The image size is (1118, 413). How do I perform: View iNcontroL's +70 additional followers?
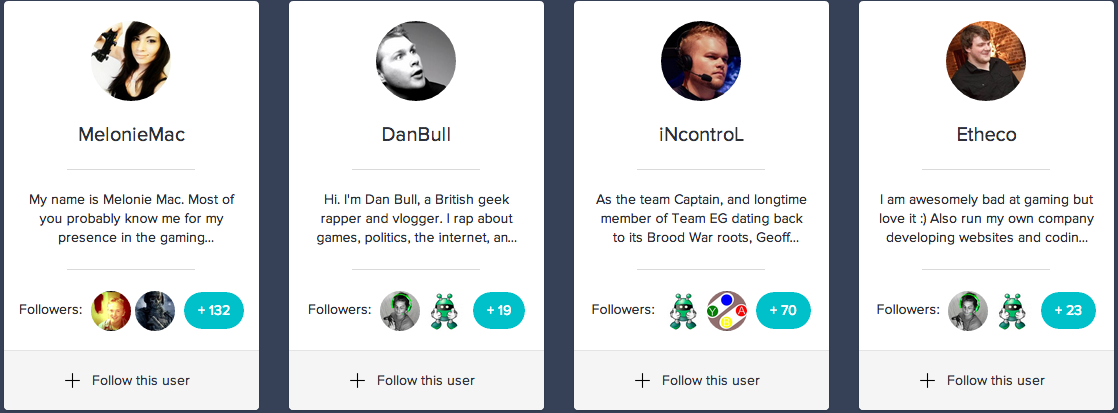click(783, 310)
